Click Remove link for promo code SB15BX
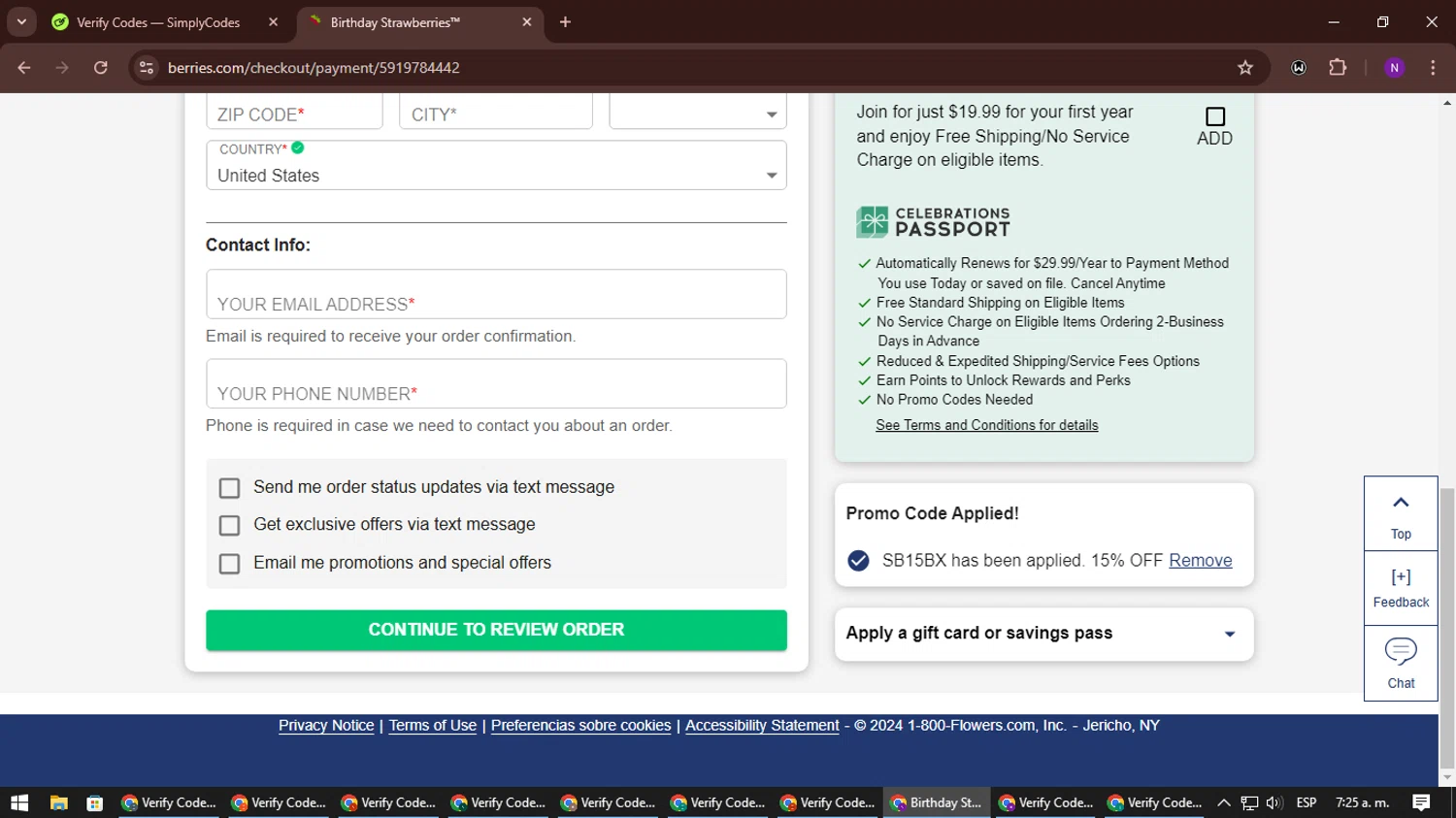The height and width of the screenshot is (818, 1456). [1201, 561]
